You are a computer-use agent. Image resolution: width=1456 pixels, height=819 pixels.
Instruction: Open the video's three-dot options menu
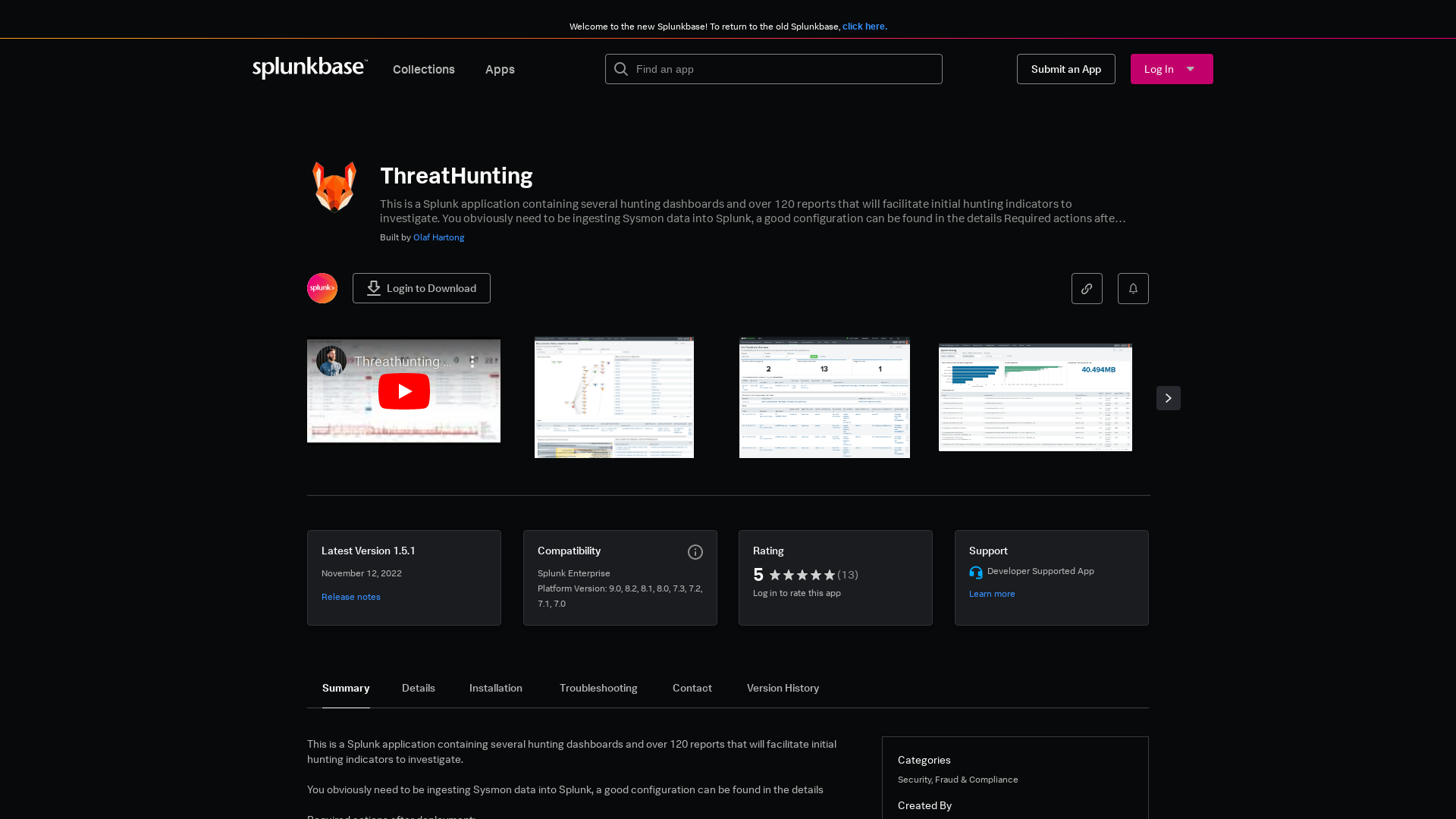472,362
